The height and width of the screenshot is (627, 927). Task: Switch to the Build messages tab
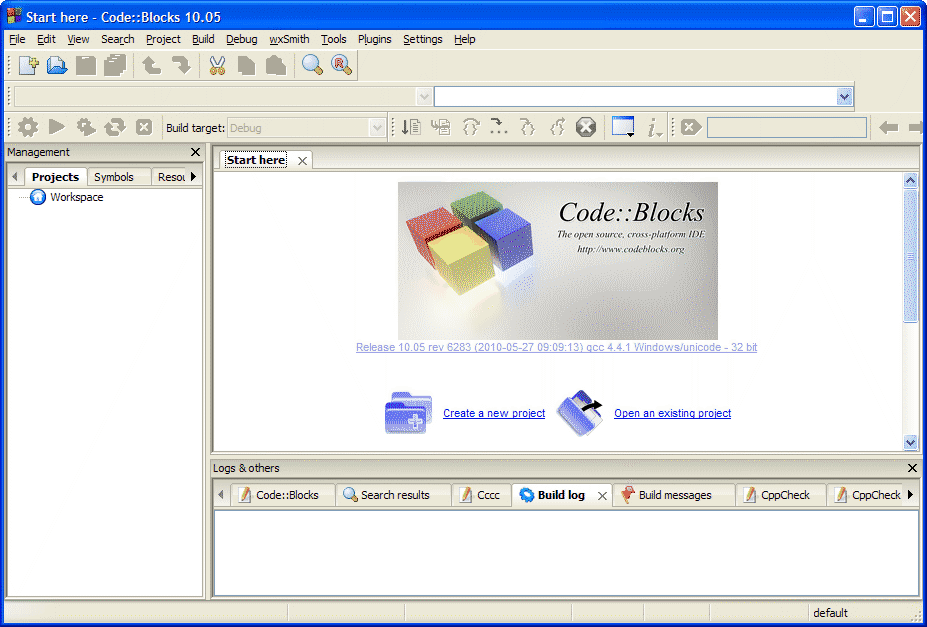674,495
